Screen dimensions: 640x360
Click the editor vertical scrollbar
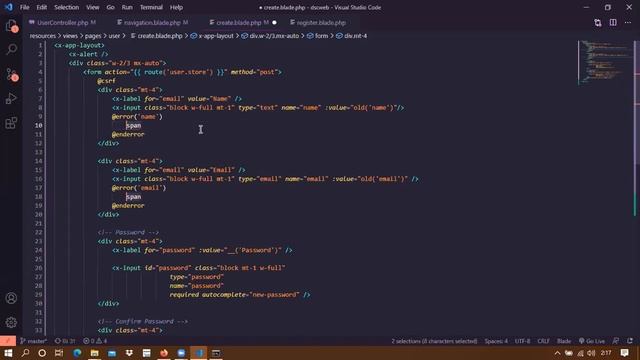636,188
